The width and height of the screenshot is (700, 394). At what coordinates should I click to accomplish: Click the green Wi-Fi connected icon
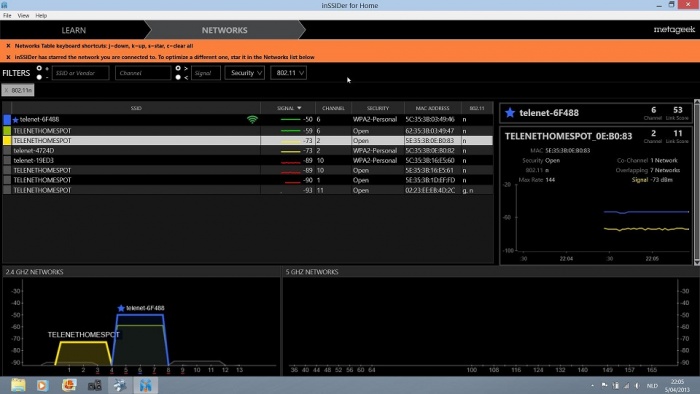click(252, 120)
